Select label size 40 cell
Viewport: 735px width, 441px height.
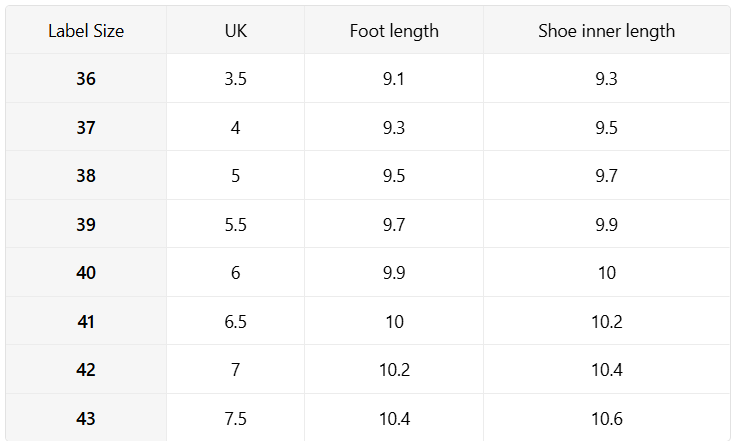click(86, 272)
